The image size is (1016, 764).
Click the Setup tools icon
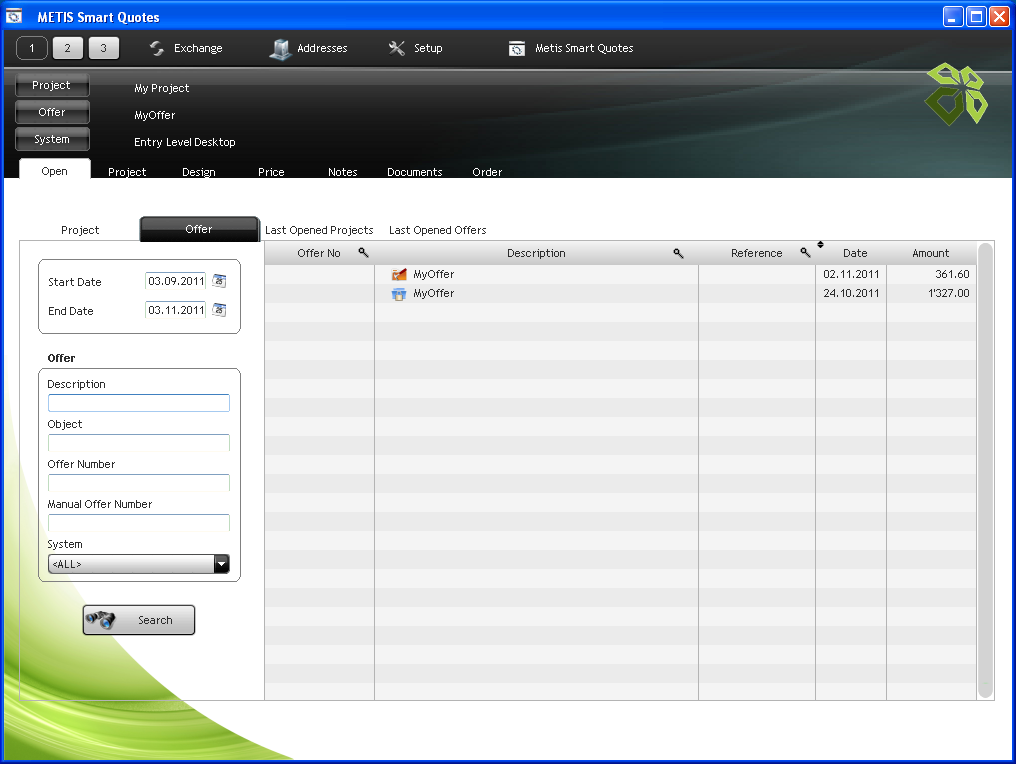coord(397,48)
